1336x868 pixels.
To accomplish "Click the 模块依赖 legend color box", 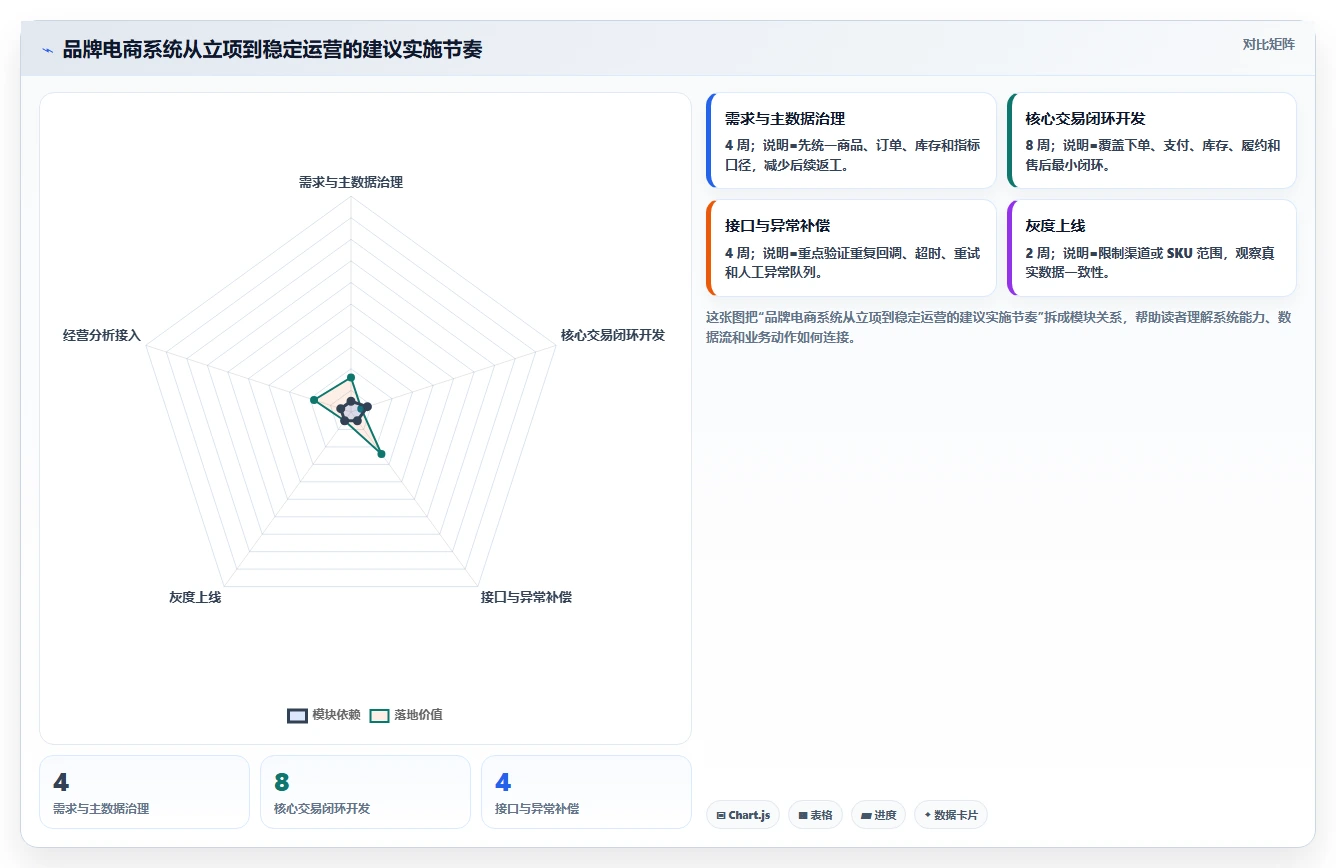I will (297, 715).
